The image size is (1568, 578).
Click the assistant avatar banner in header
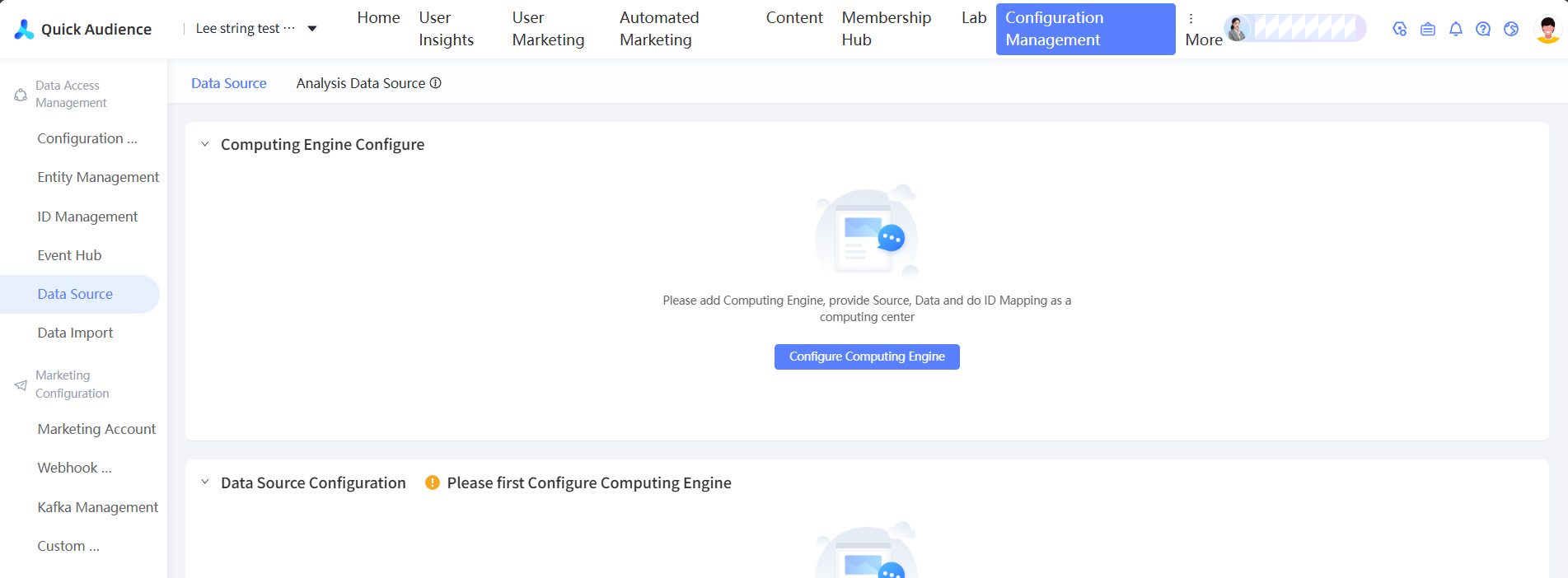(x=1295, y=28)
